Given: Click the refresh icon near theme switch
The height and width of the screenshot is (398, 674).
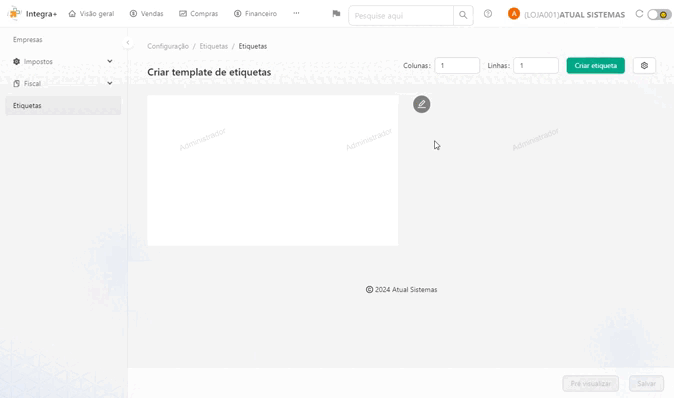Looking at the screenshot, I should coord(639,14).
